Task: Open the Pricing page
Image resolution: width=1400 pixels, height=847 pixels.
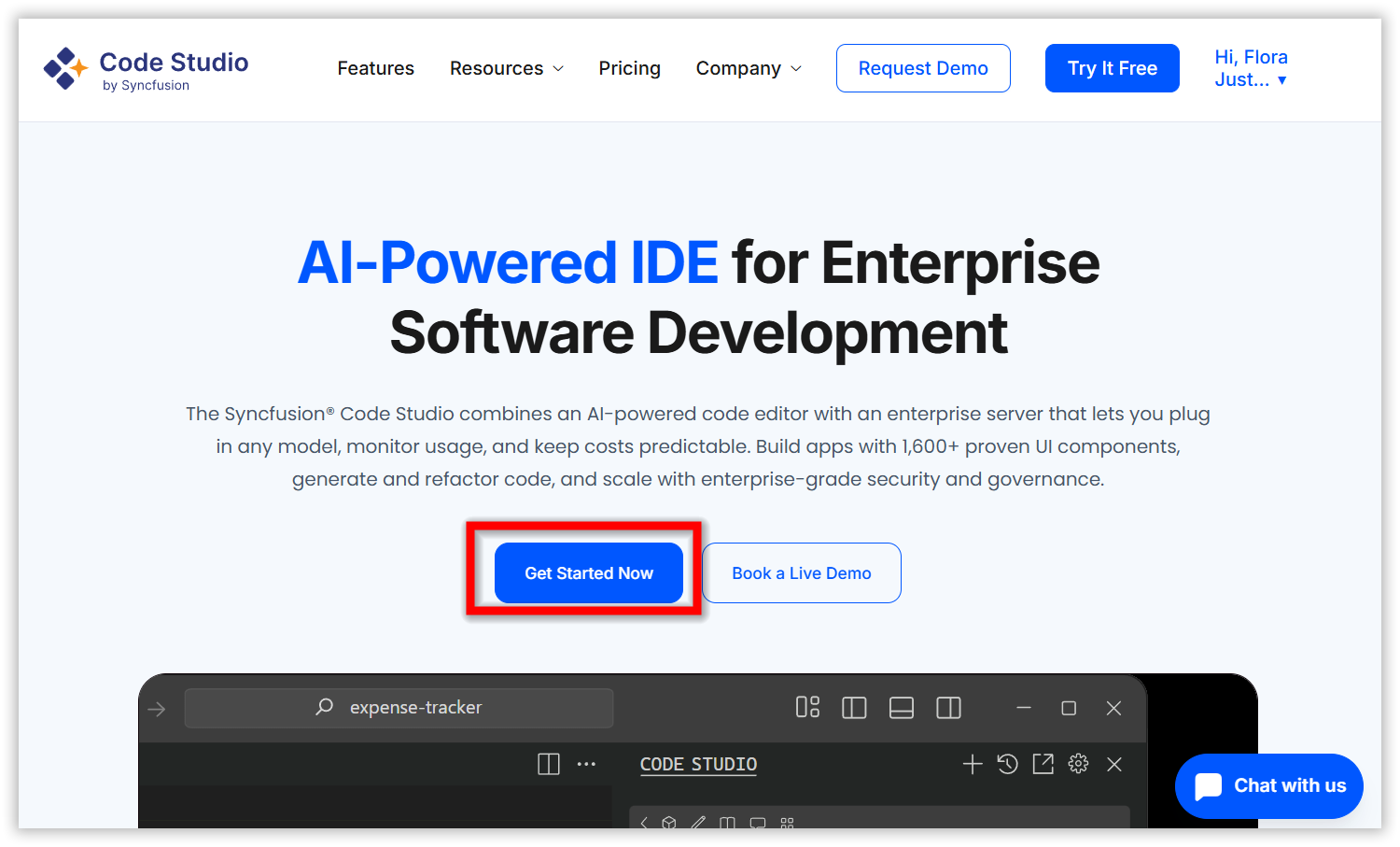Action: [x=629, y=68]
